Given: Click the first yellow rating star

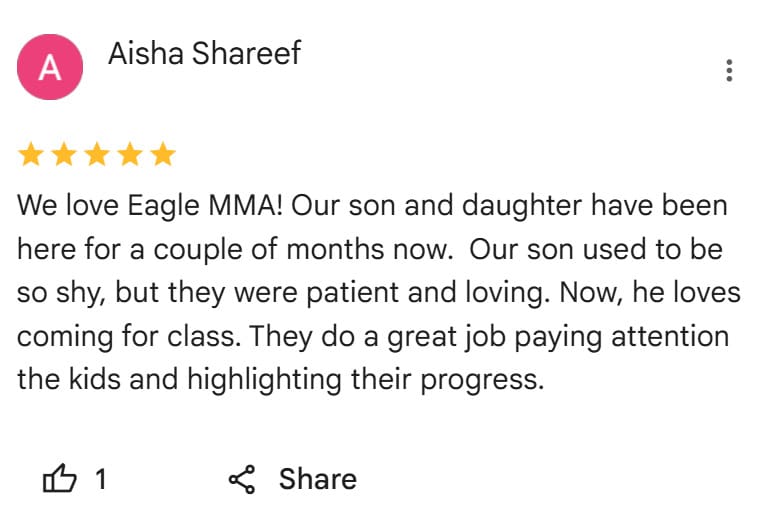Looking at the screenshot, I should (x=31, y=154).
